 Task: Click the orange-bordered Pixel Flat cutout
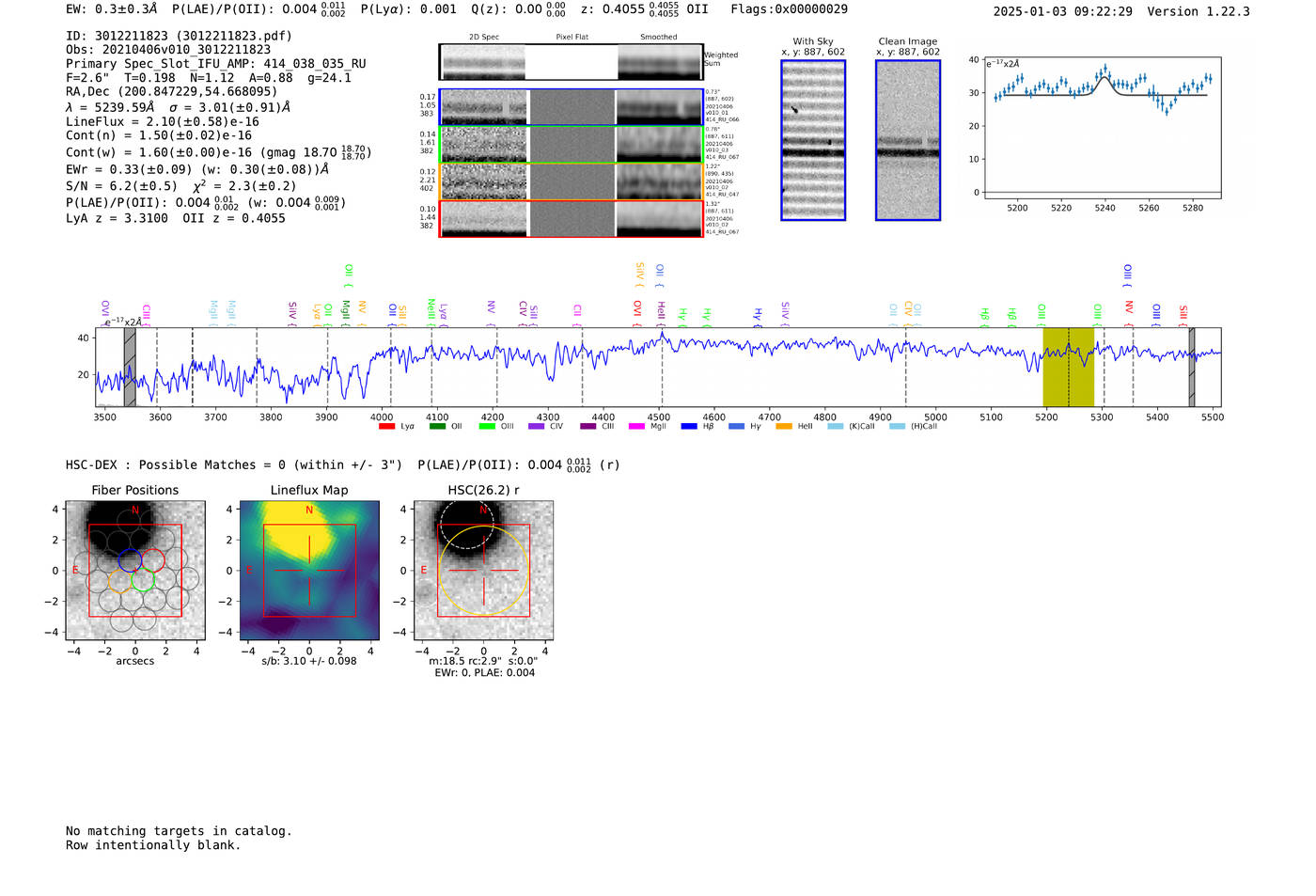tap(572, 181)
